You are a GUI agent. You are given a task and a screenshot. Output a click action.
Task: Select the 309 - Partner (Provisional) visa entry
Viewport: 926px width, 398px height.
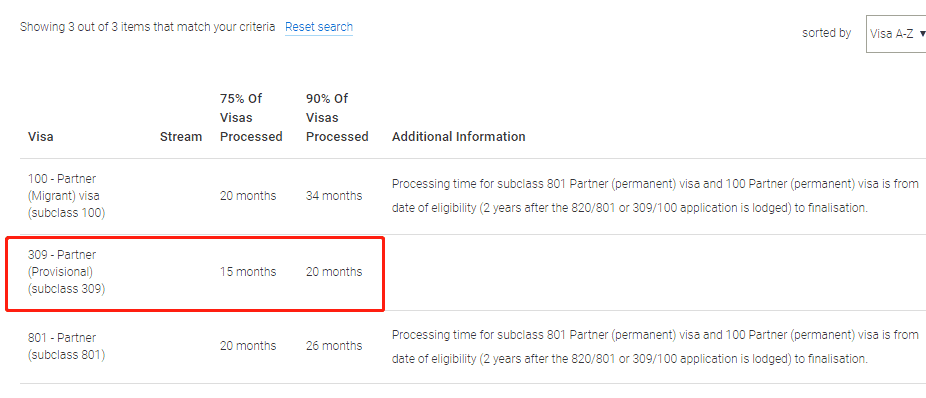66,272
